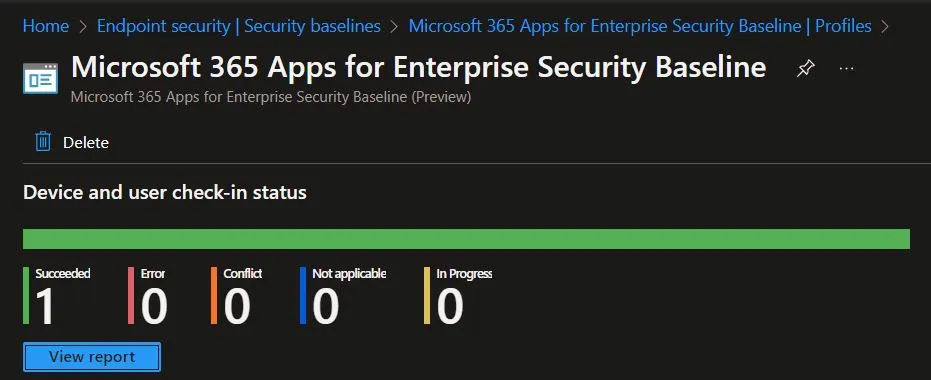Click the security baseline profile icon

[x=40, y=78]
